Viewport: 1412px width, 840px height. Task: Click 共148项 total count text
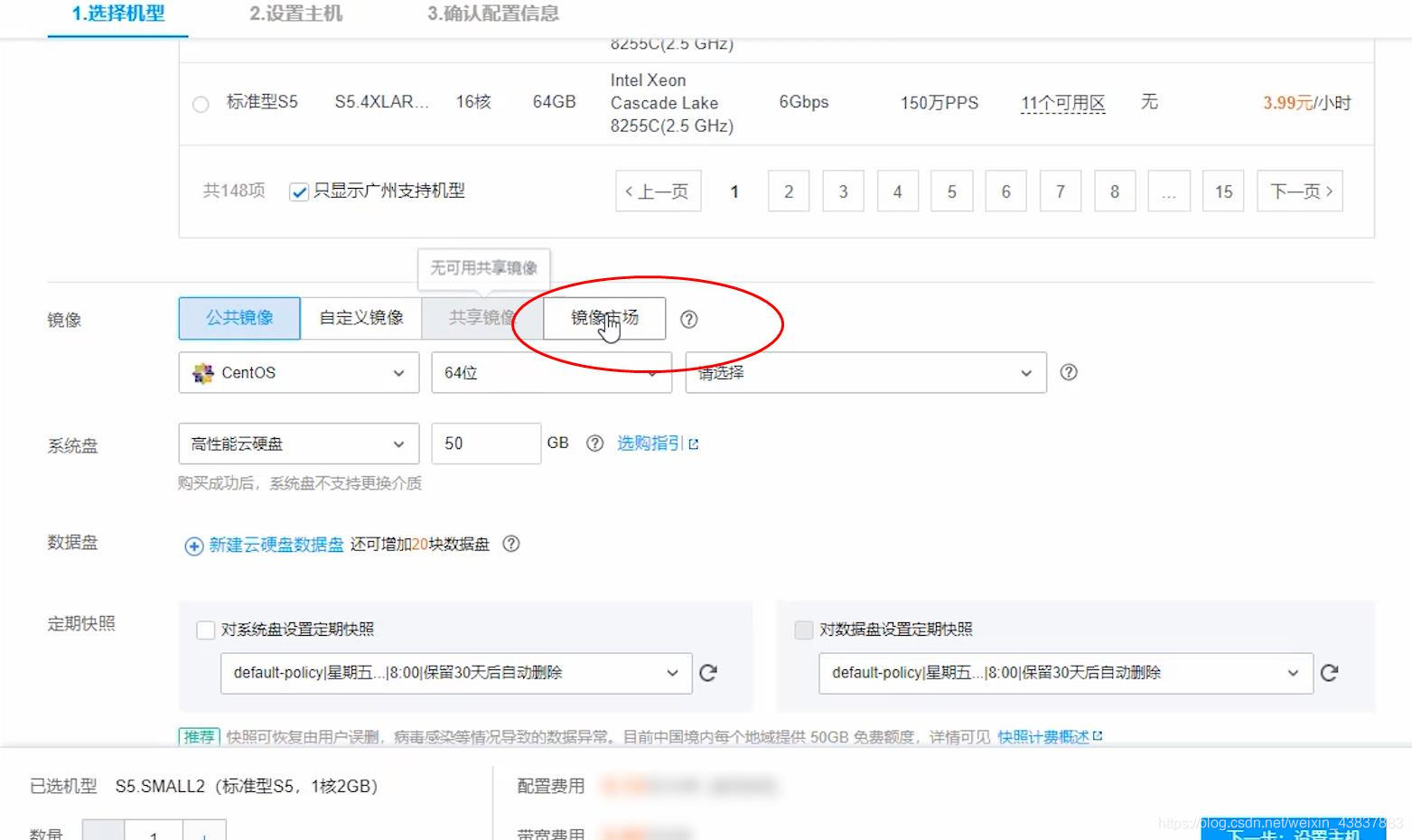point(234,191)
